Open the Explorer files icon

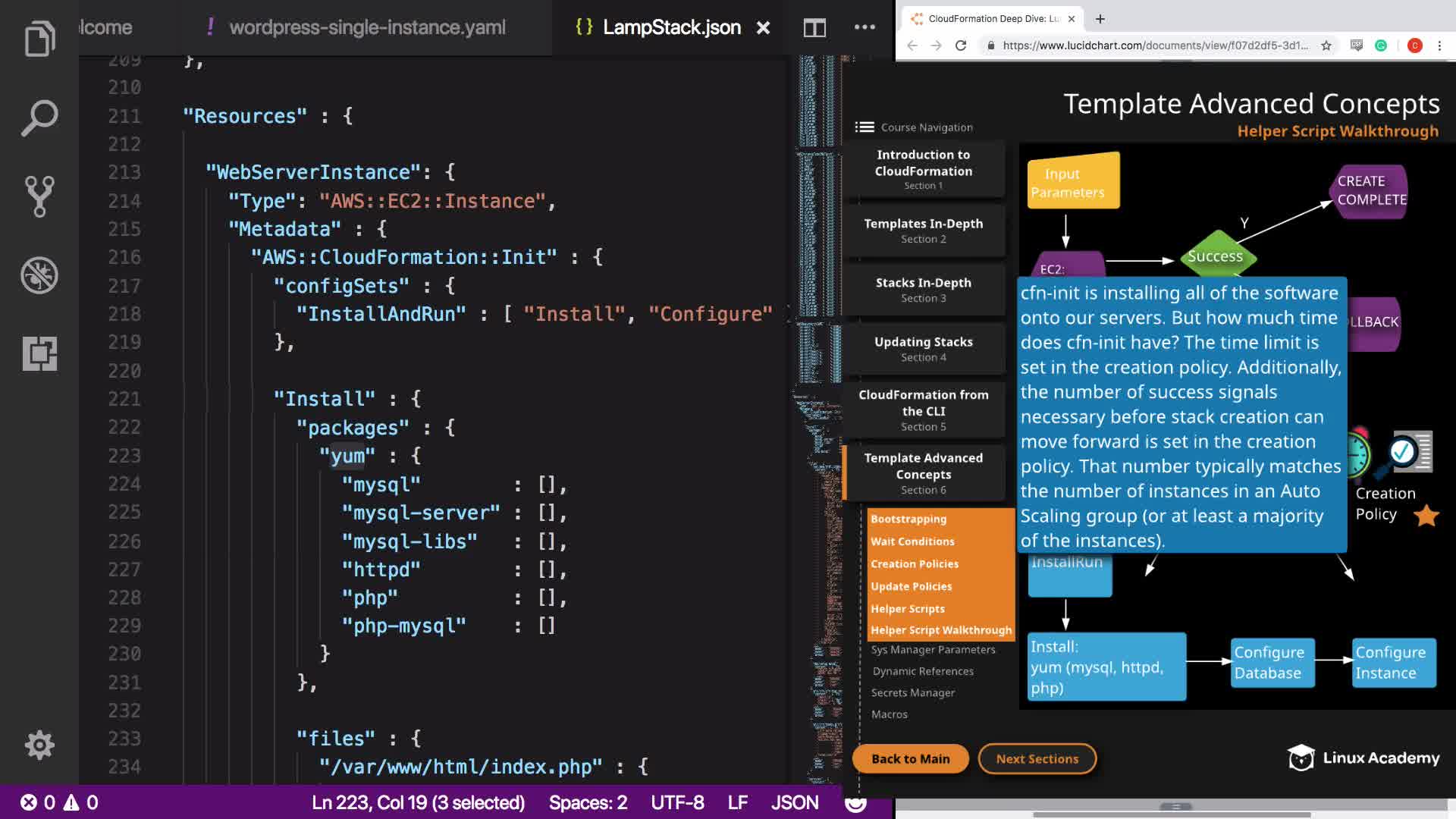[x=39, y=38]
